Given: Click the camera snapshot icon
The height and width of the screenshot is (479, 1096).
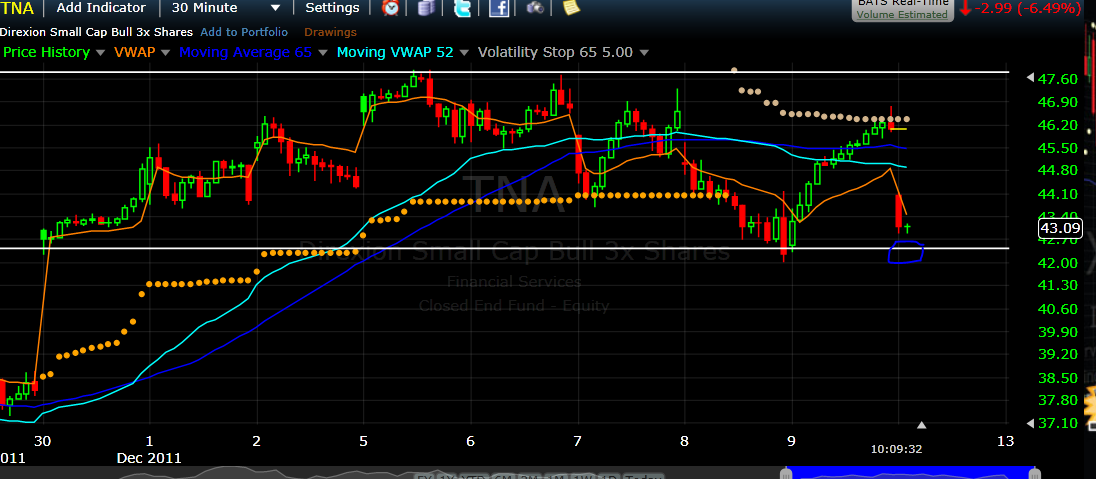Looking at the screenshot, I should 535,8.
